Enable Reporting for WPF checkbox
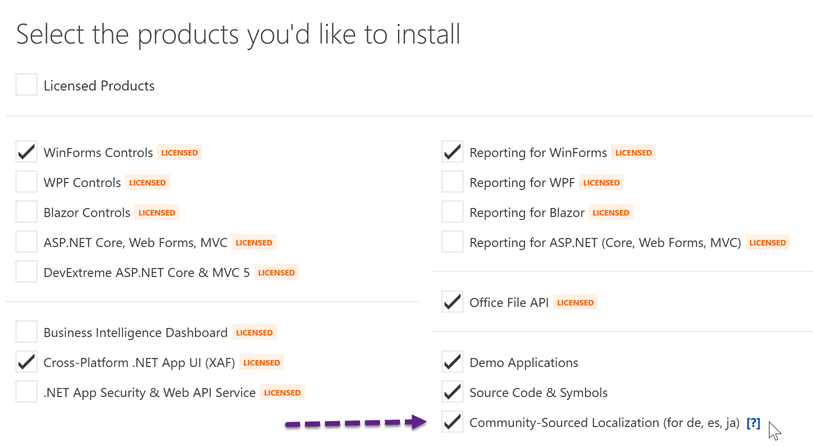Screen dimensions: 813x447 [453, 182]
